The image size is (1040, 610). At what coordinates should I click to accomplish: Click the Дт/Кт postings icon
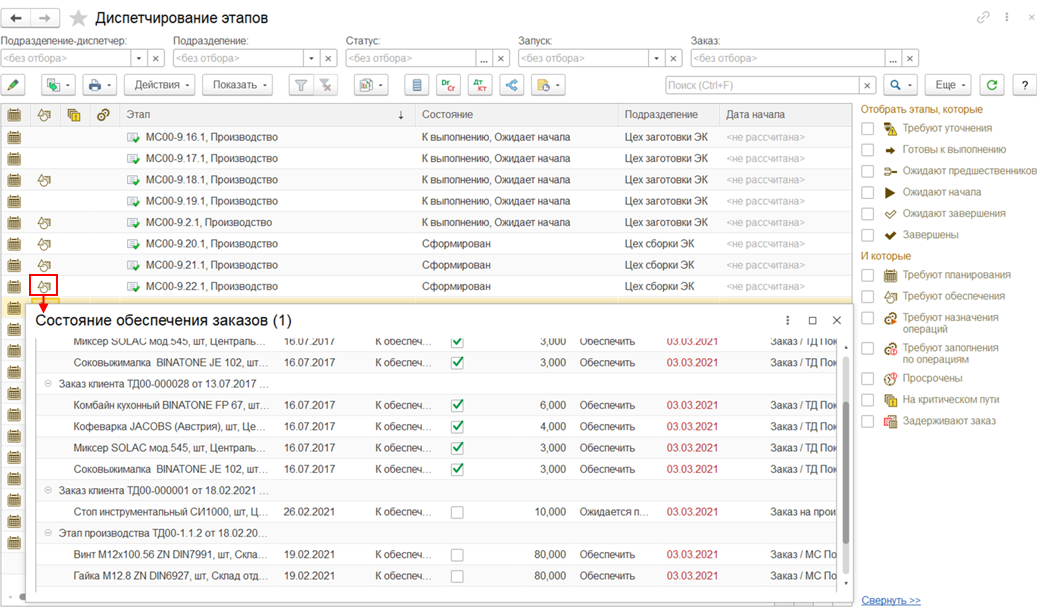point(480,85)
